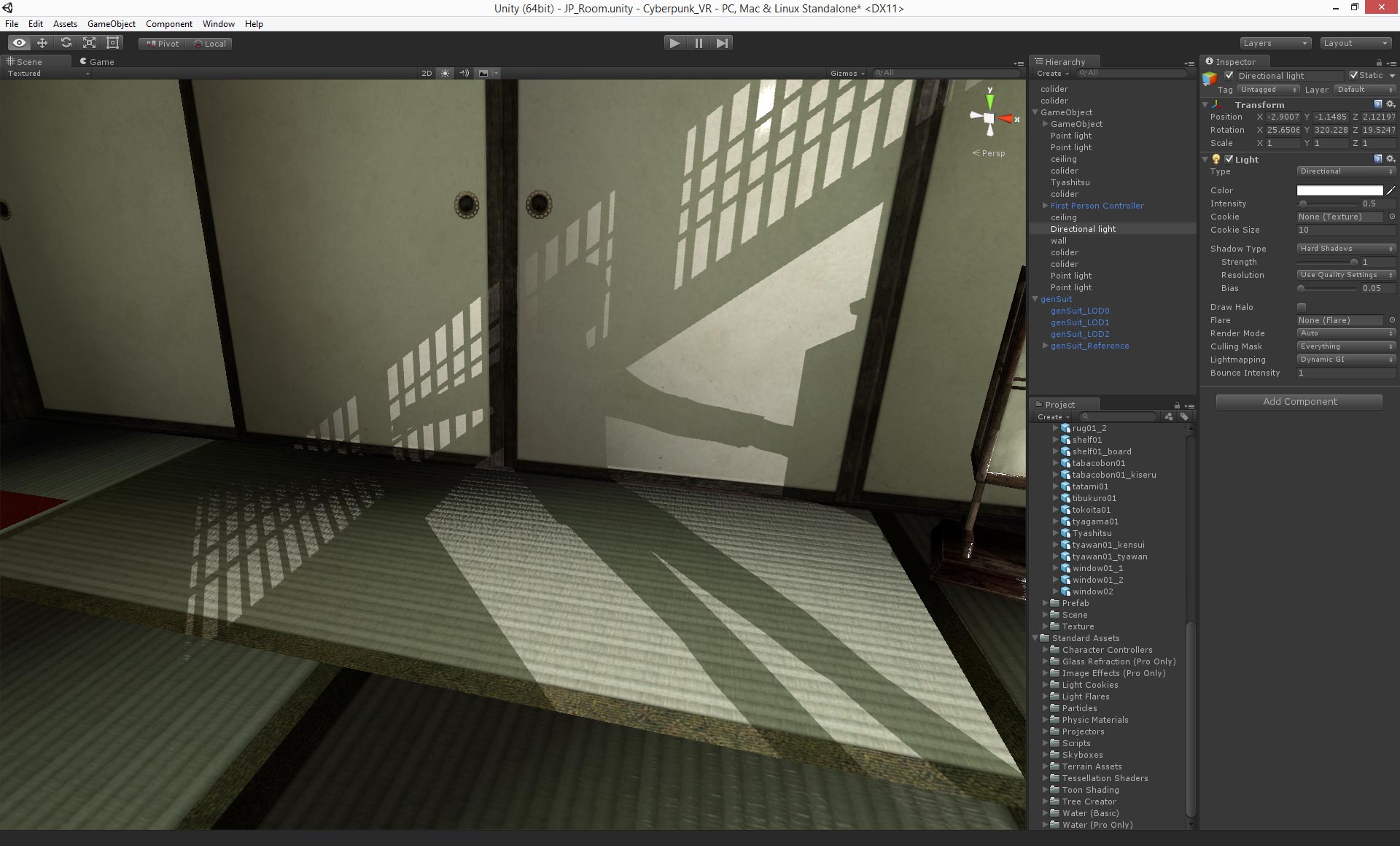Viewport: 1400px width, 846px height.
Task: Select the Move (translate) tool
Action: (42, 43)
